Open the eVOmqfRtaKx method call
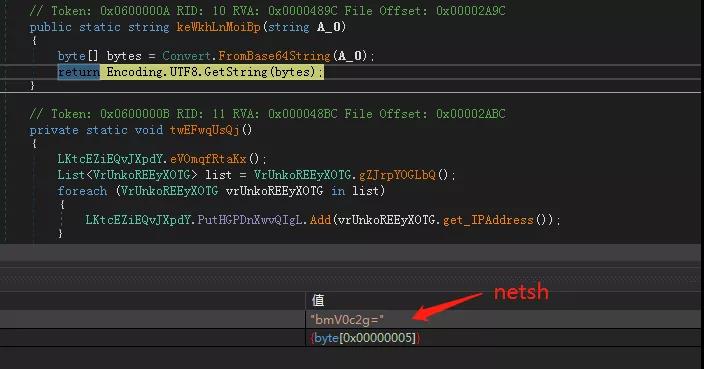Screen dimensions: 704x369 [x=208, y=159]
